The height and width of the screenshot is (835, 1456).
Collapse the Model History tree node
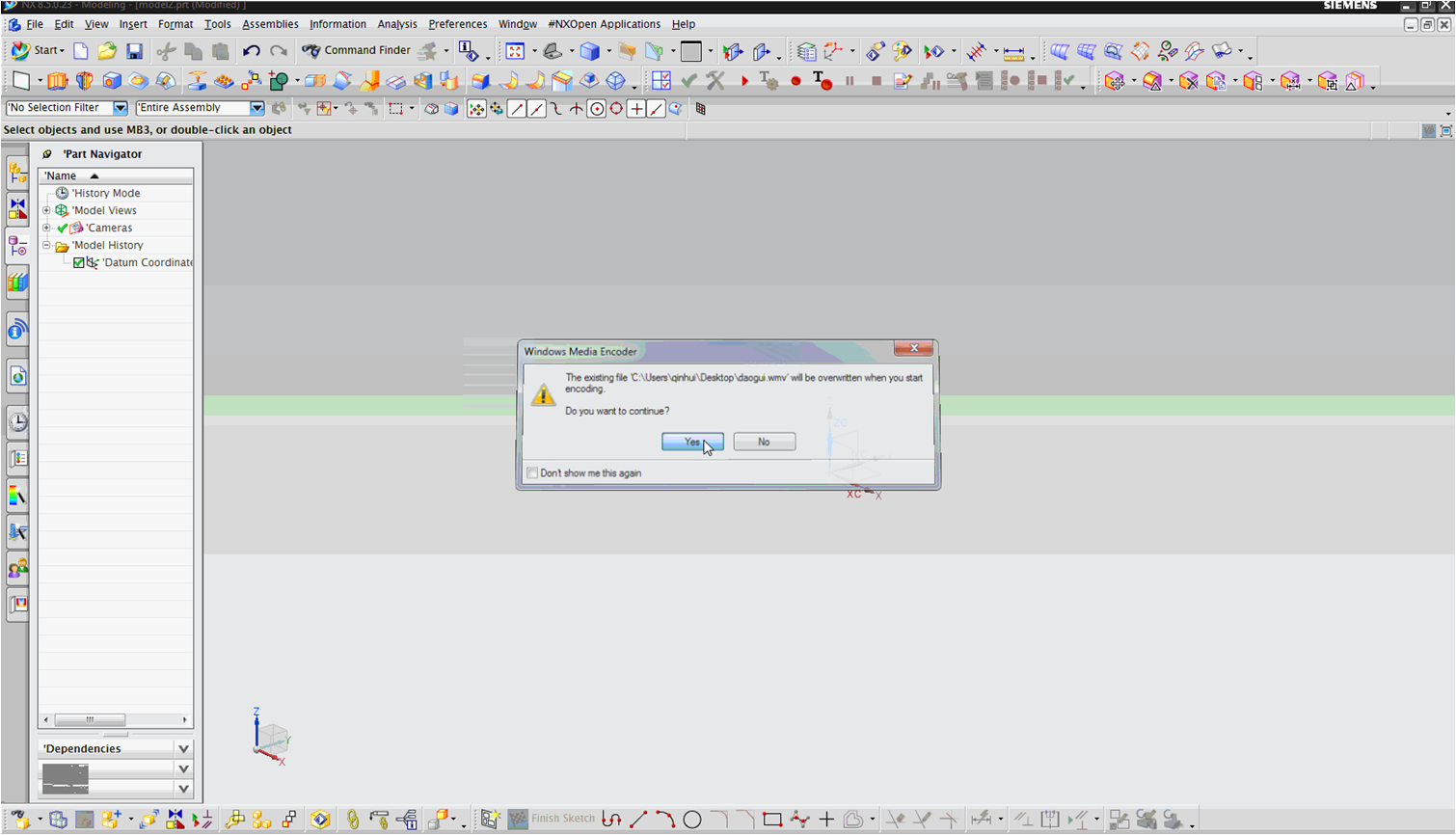point(46,245)
